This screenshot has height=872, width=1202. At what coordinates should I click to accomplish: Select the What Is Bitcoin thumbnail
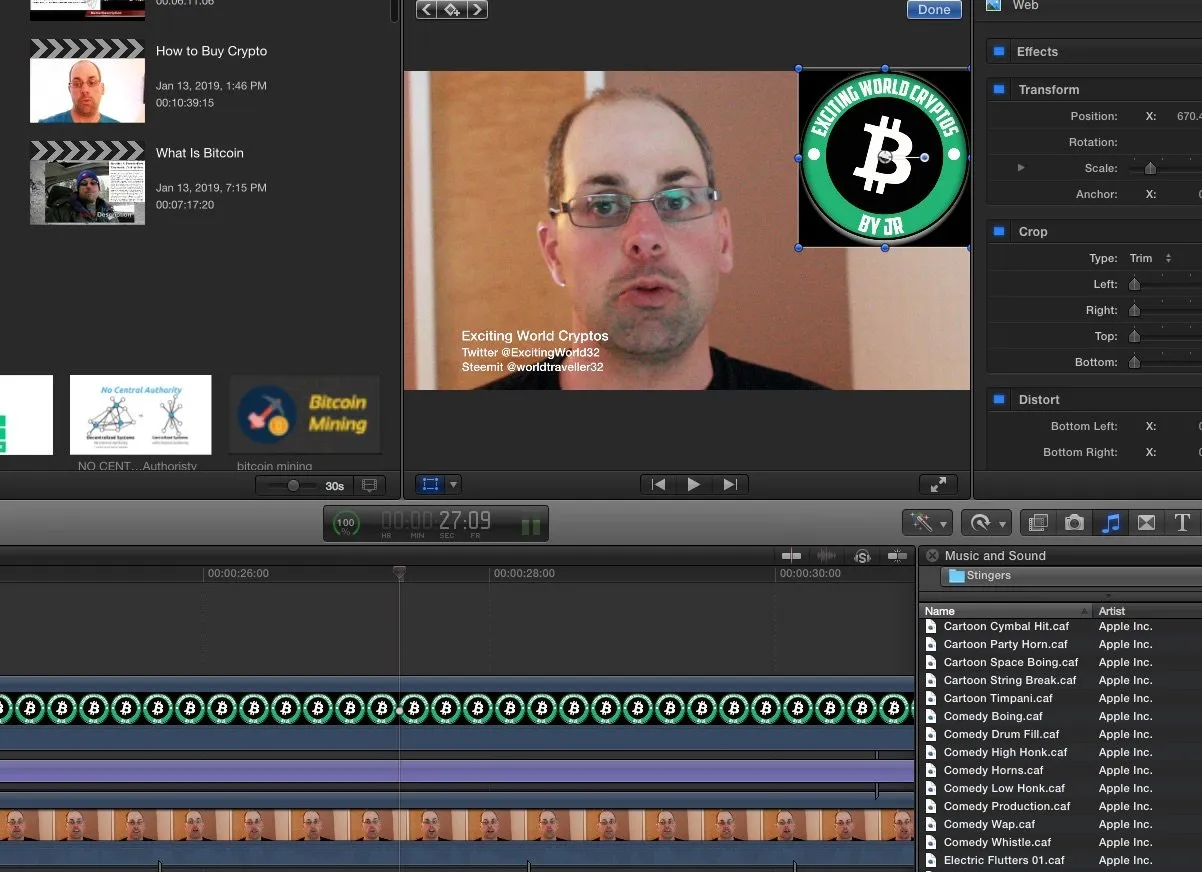click(x=87, y=183)
